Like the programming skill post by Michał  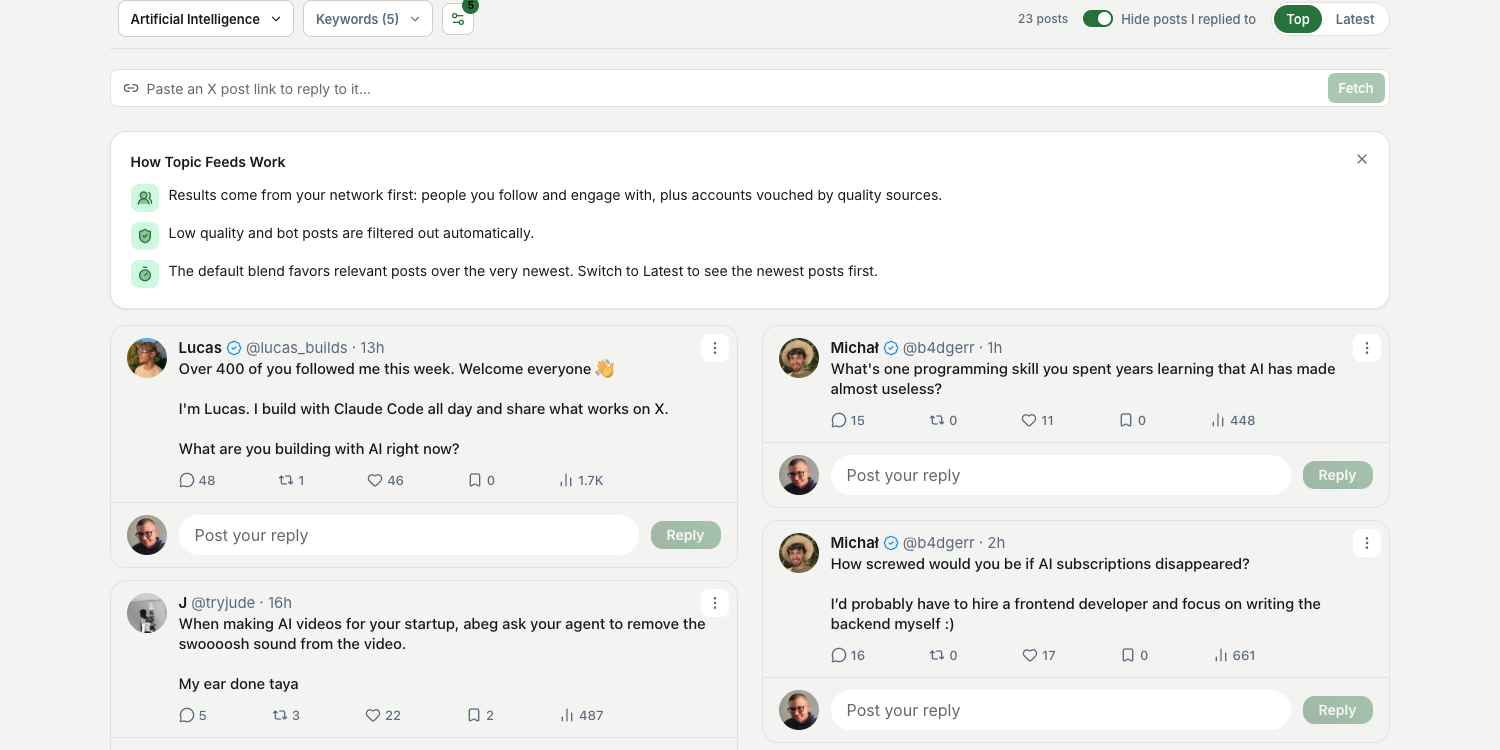coord(1028,420)
